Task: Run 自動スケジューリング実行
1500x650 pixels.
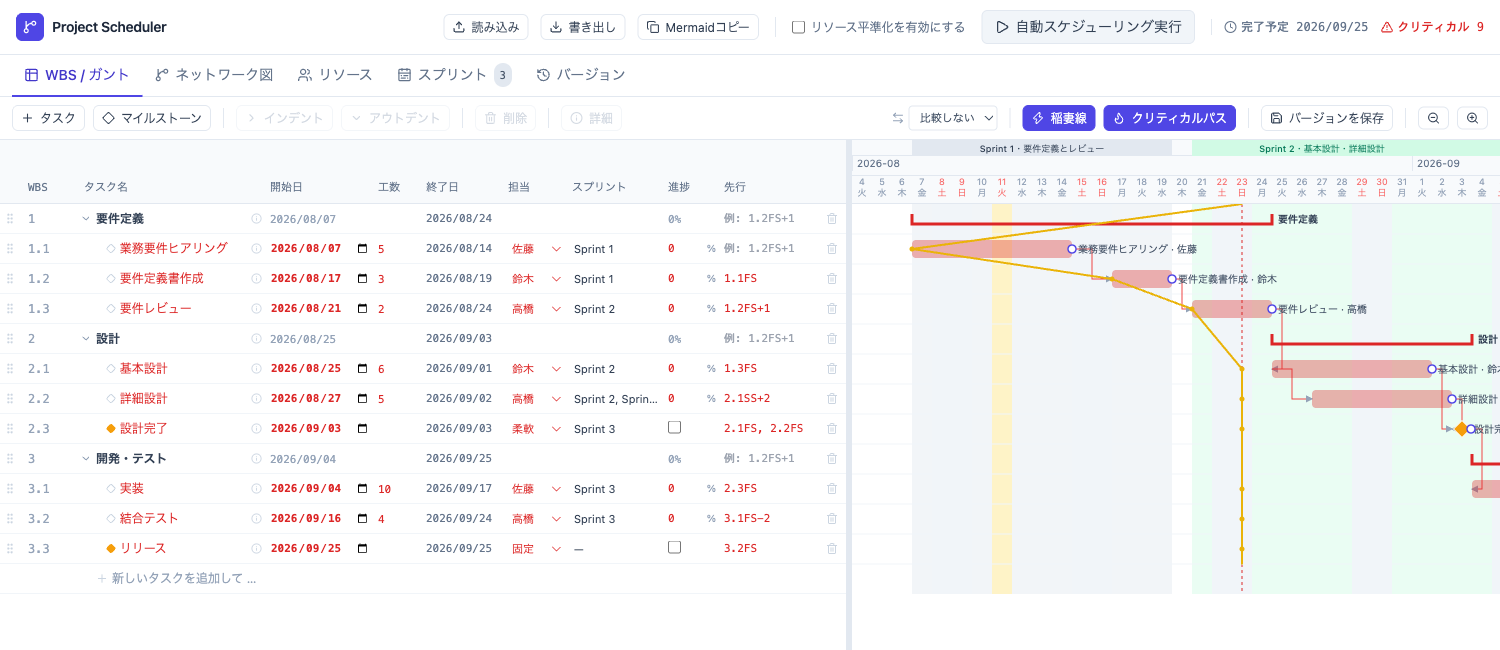Action: coord(1088,27)
